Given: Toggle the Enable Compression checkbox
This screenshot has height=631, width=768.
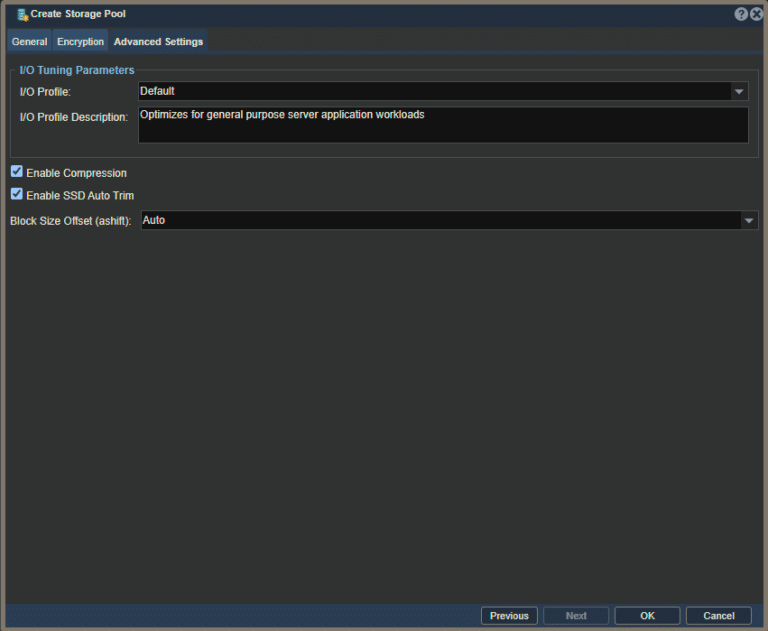Looking at the screenshot, I should (x=17, y=171).
